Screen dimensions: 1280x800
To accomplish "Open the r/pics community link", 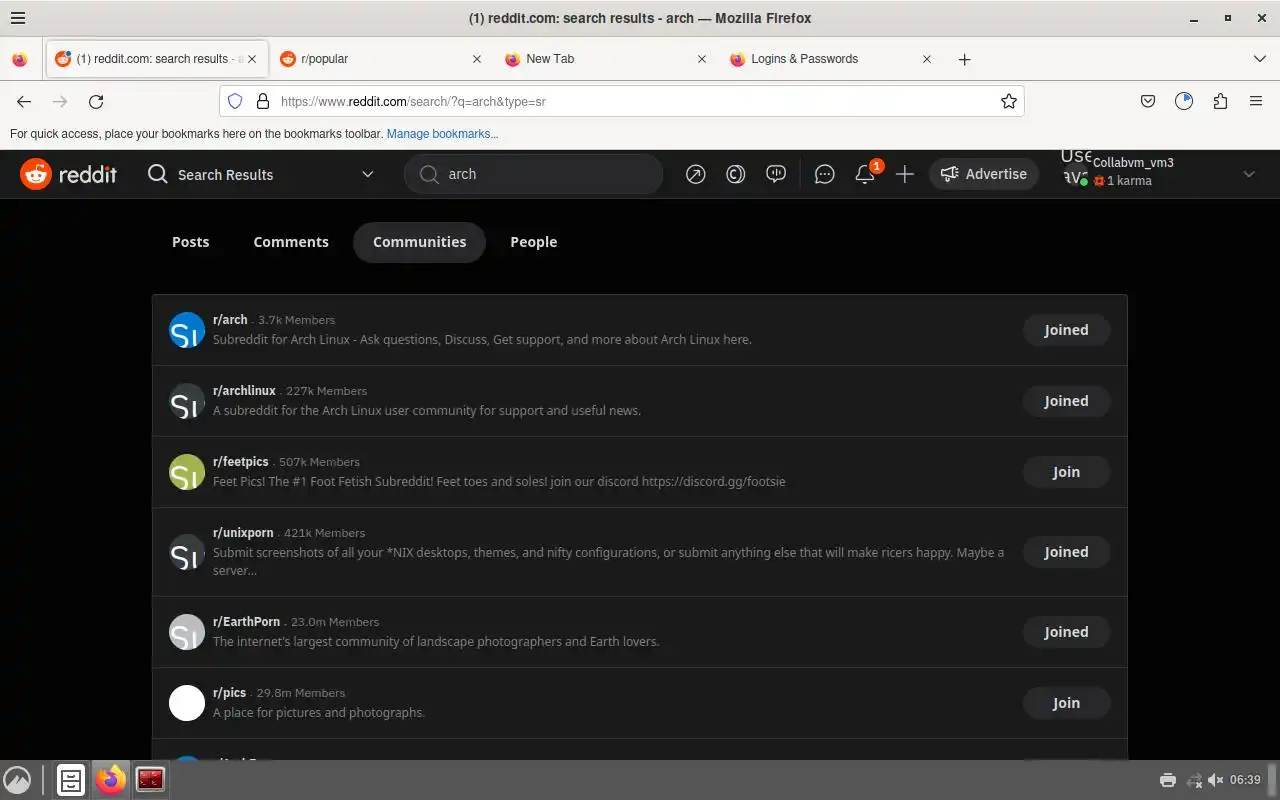I will click(x=229, y=693).
